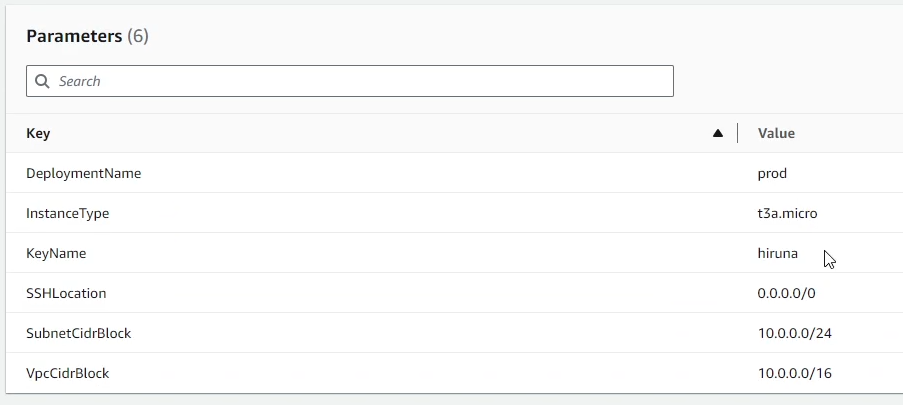Click the Parameters (6) section heading
Viewport: 903px width, 405px height.
(x=74, y=36)
